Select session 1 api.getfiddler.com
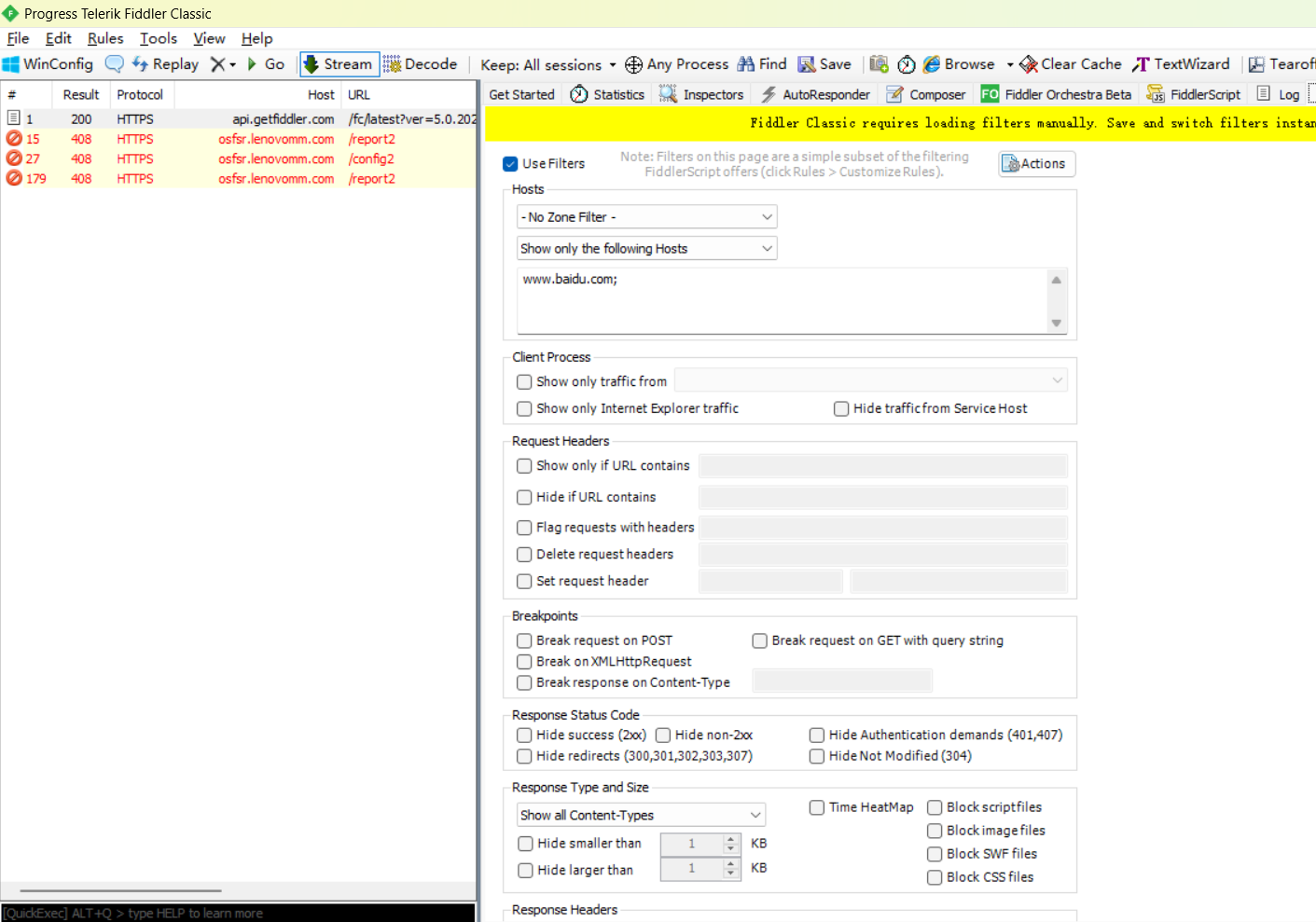This screenshot has width=1316, height=922. 239,119
